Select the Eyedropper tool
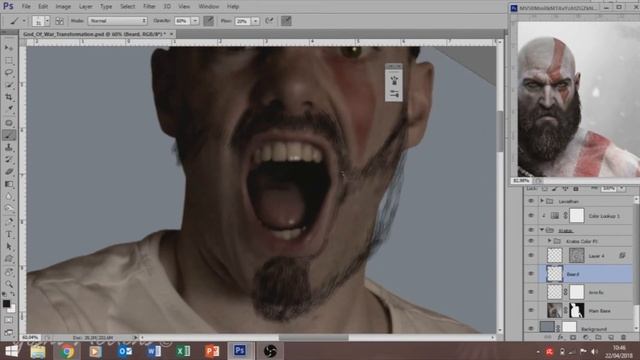This screenshot has height=360, width=640. coord(9,109)
